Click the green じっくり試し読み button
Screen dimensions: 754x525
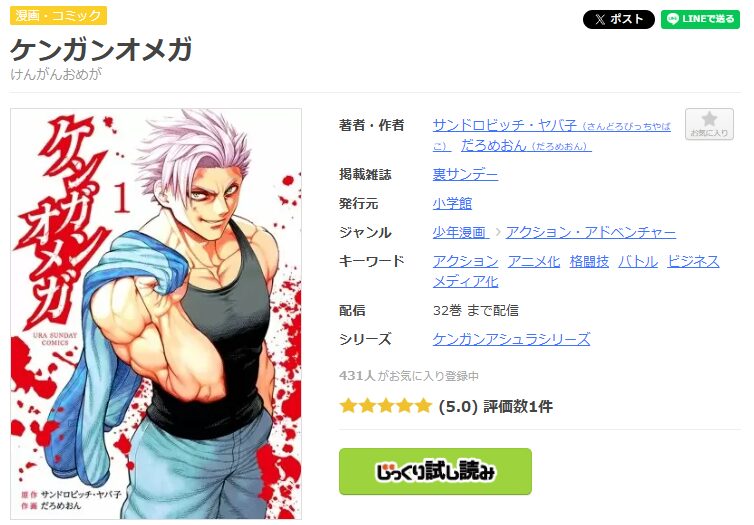[x=435, y=472]
